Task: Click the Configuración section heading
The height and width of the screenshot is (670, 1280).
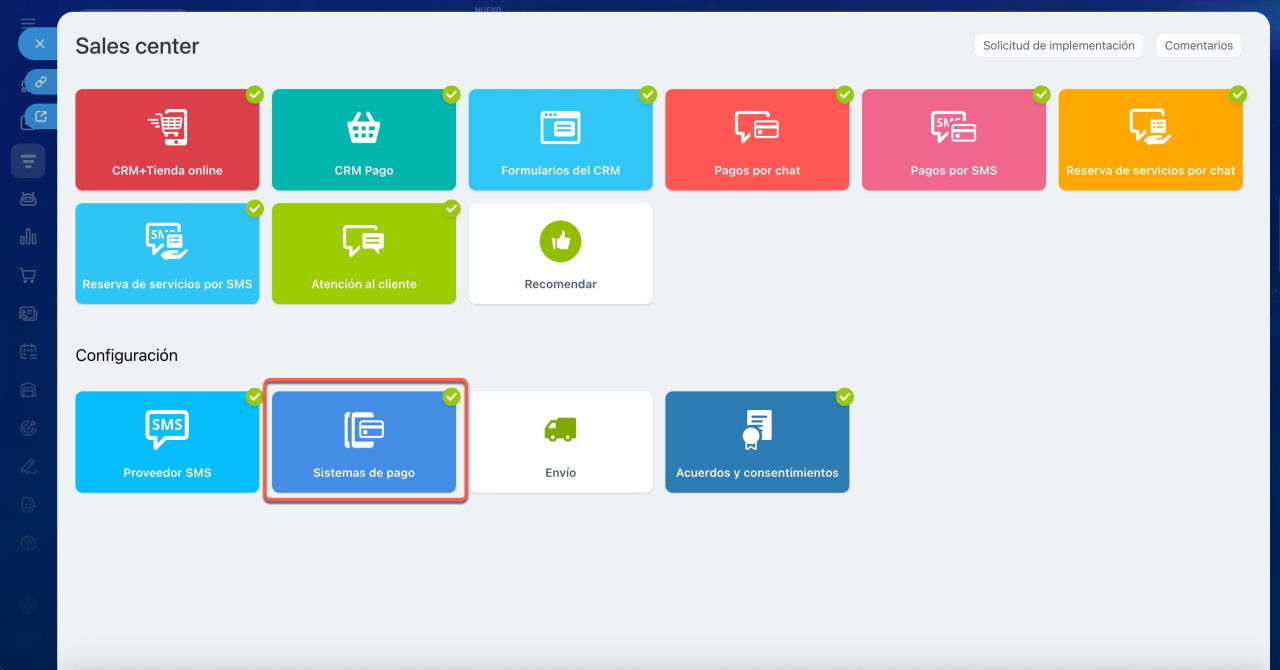Action: [x=127, y=355]
